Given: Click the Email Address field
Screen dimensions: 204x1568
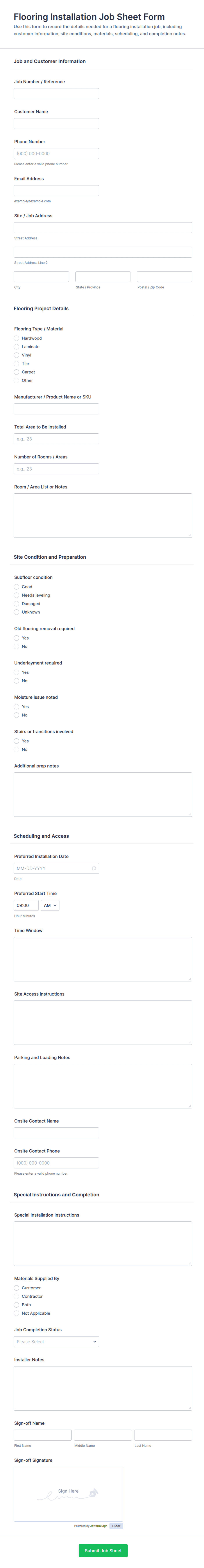Looking at the screenshot, I should 56,191.
